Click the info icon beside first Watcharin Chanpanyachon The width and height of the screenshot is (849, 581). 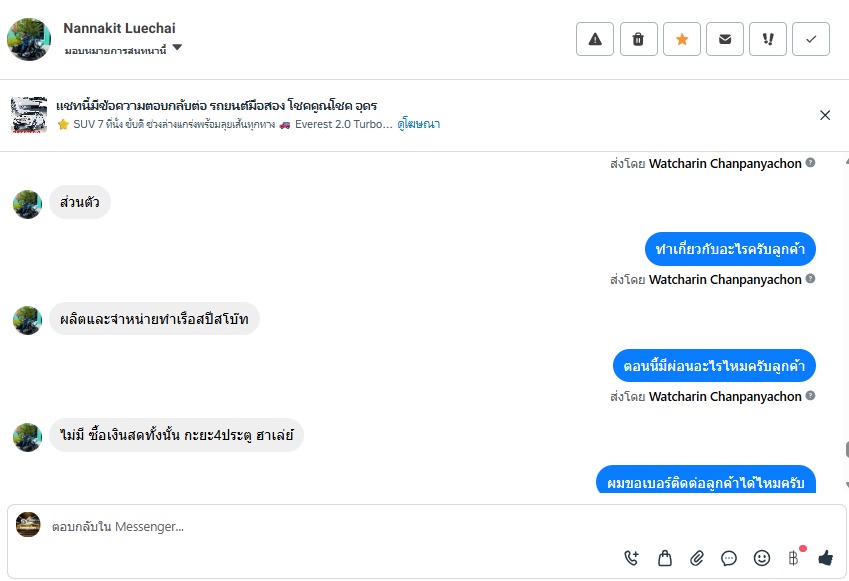pyautogui.click(x=811, y=162)
